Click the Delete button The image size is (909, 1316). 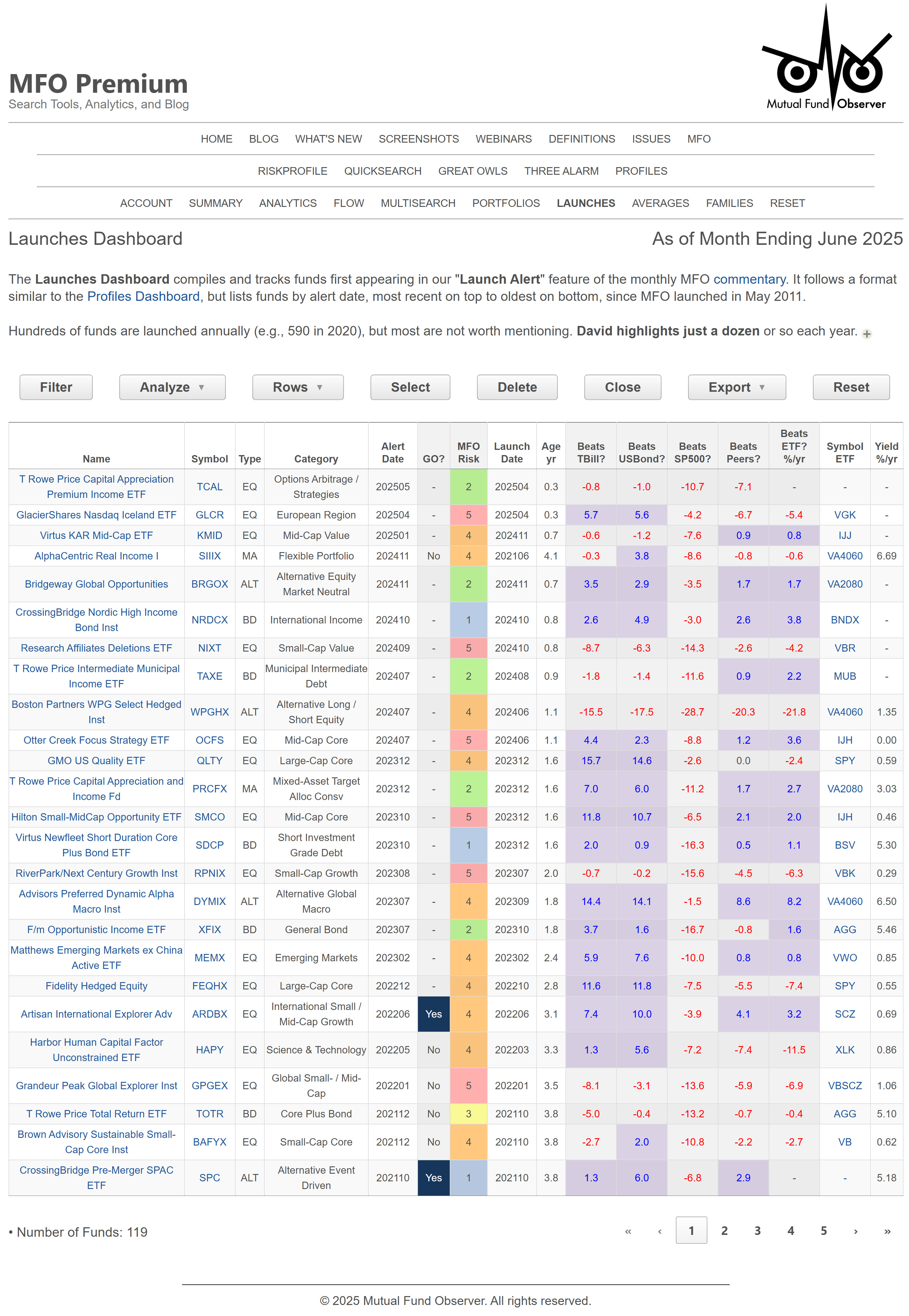516,387
